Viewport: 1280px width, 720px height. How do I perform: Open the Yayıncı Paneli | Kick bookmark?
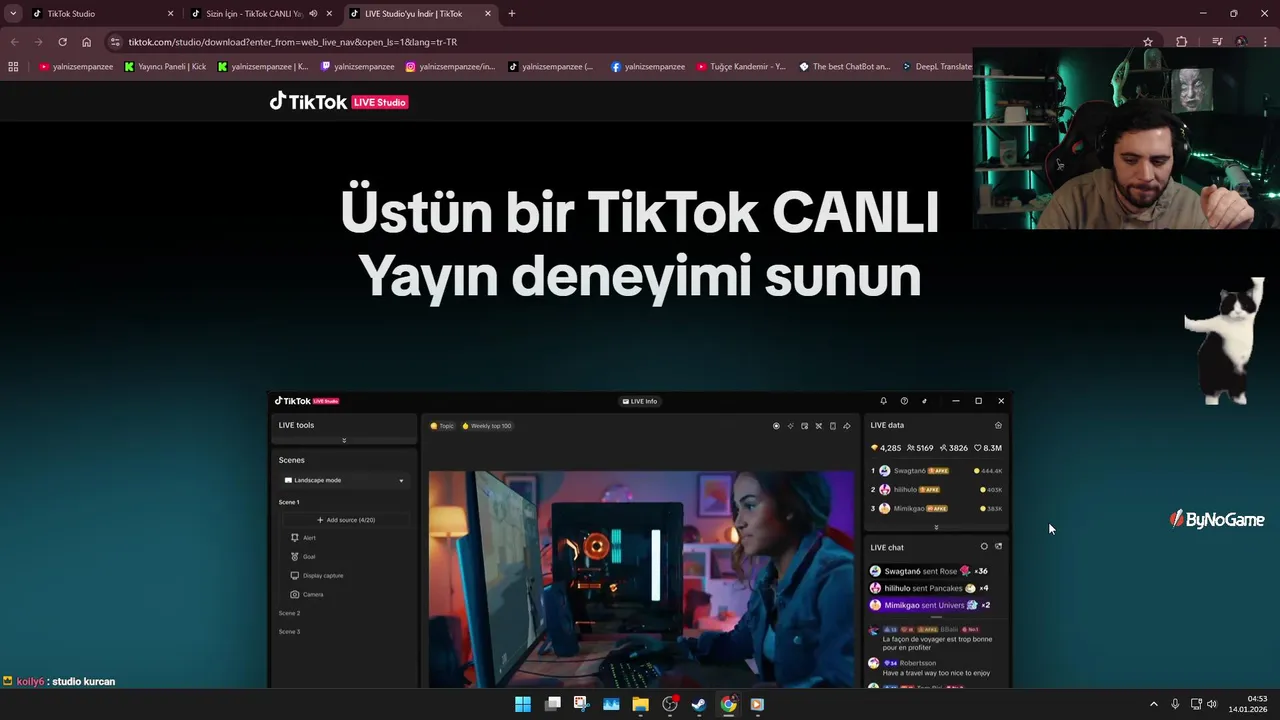(x=165, y=67)
